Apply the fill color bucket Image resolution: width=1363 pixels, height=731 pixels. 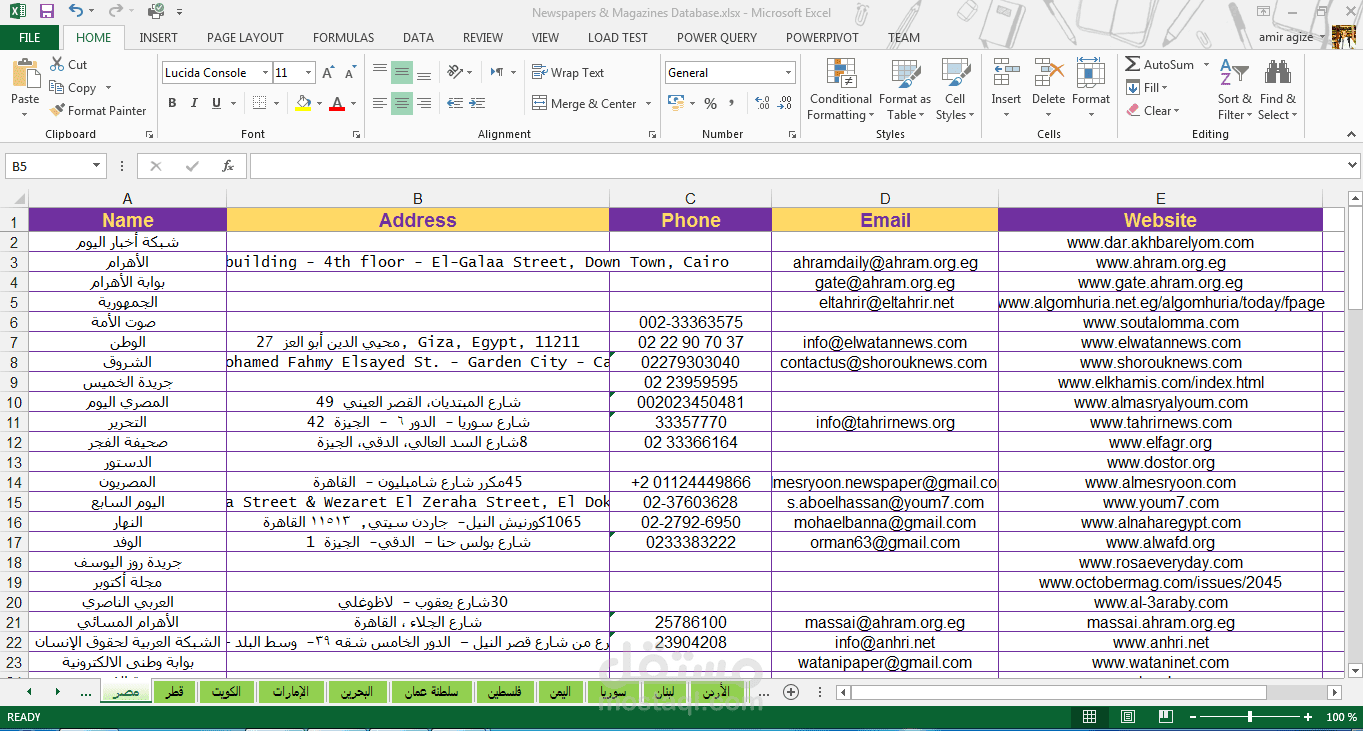pyautogui.click(x=304, y=103)
